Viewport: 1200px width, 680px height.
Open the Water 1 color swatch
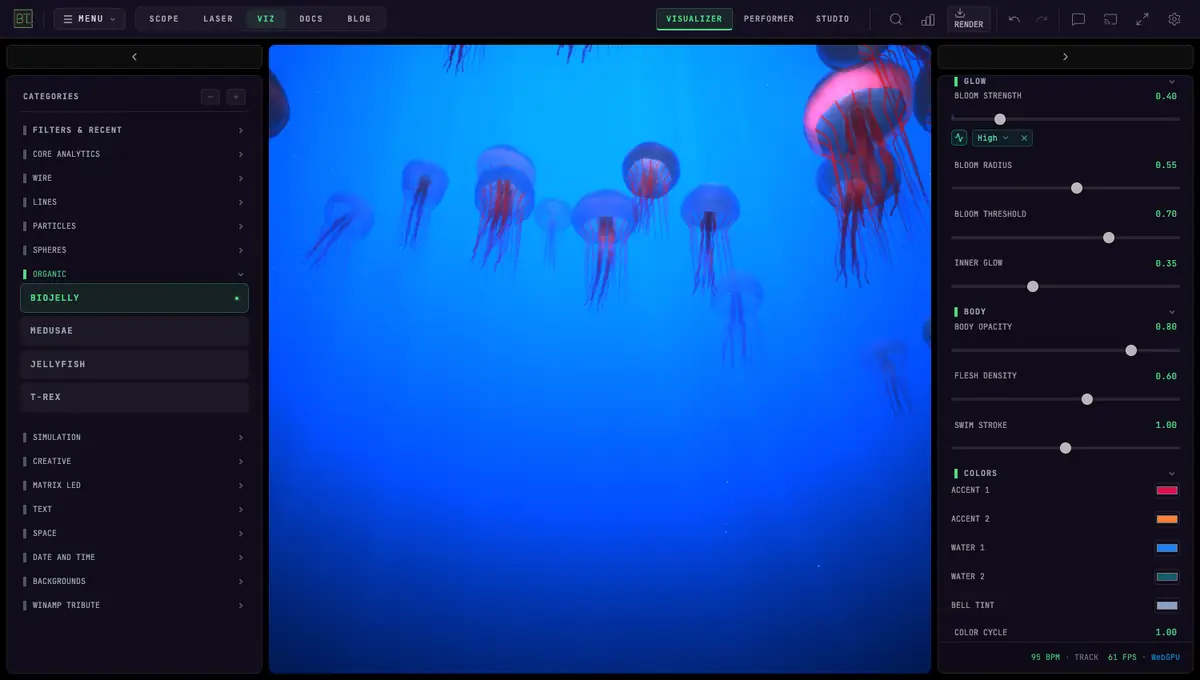pos(1167,548)
